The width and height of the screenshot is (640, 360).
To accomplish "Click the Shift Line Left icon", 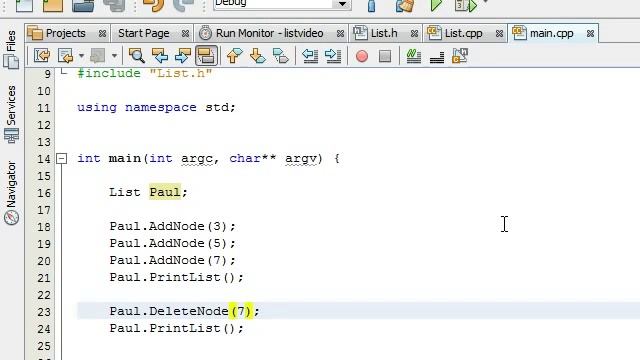I will pyautogui.click(x=310, y=56).
